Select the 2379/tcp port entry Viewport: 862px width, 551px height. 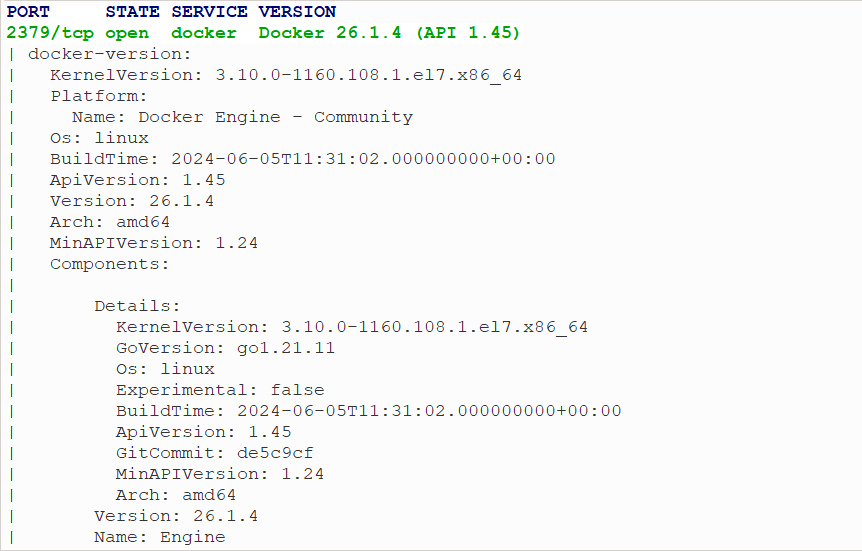(50, 33)
